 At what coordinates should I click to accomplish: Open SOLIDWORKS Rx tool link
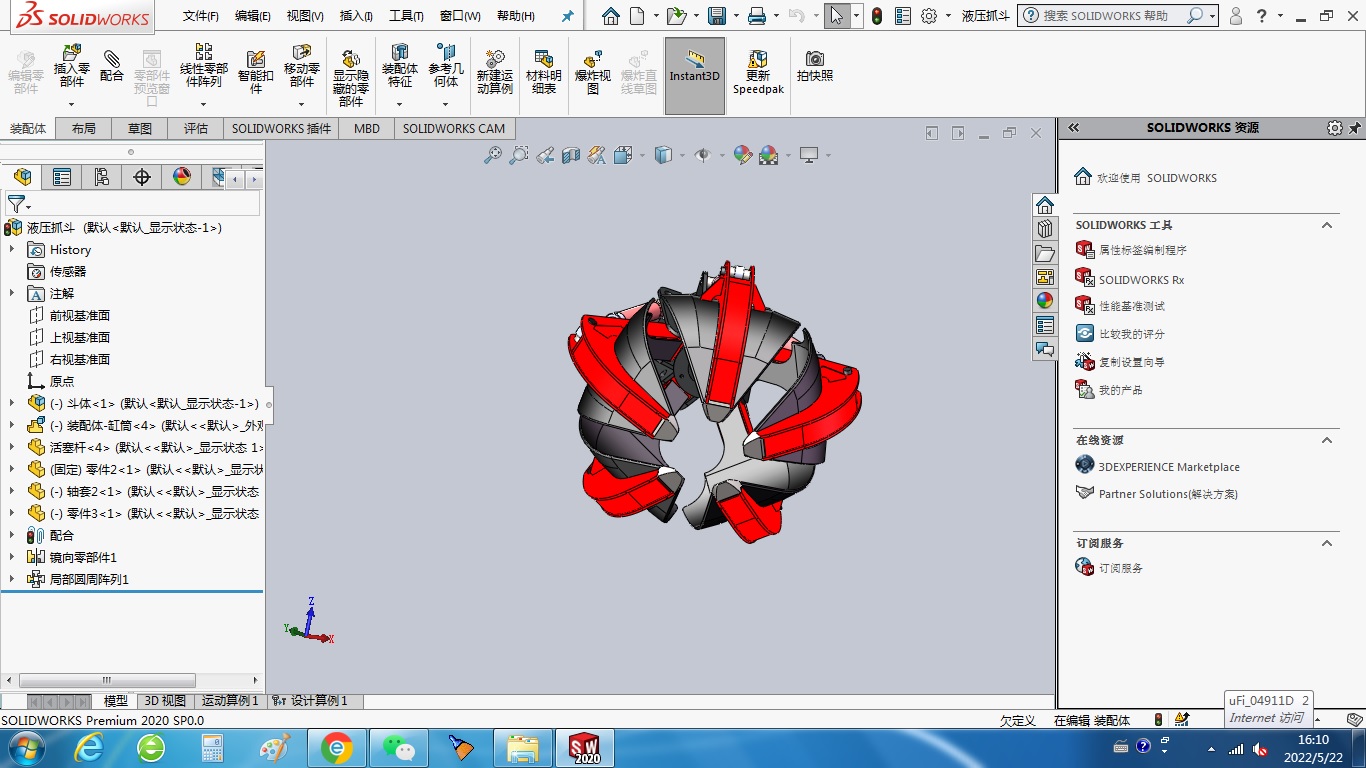[x=1141, y=280]
